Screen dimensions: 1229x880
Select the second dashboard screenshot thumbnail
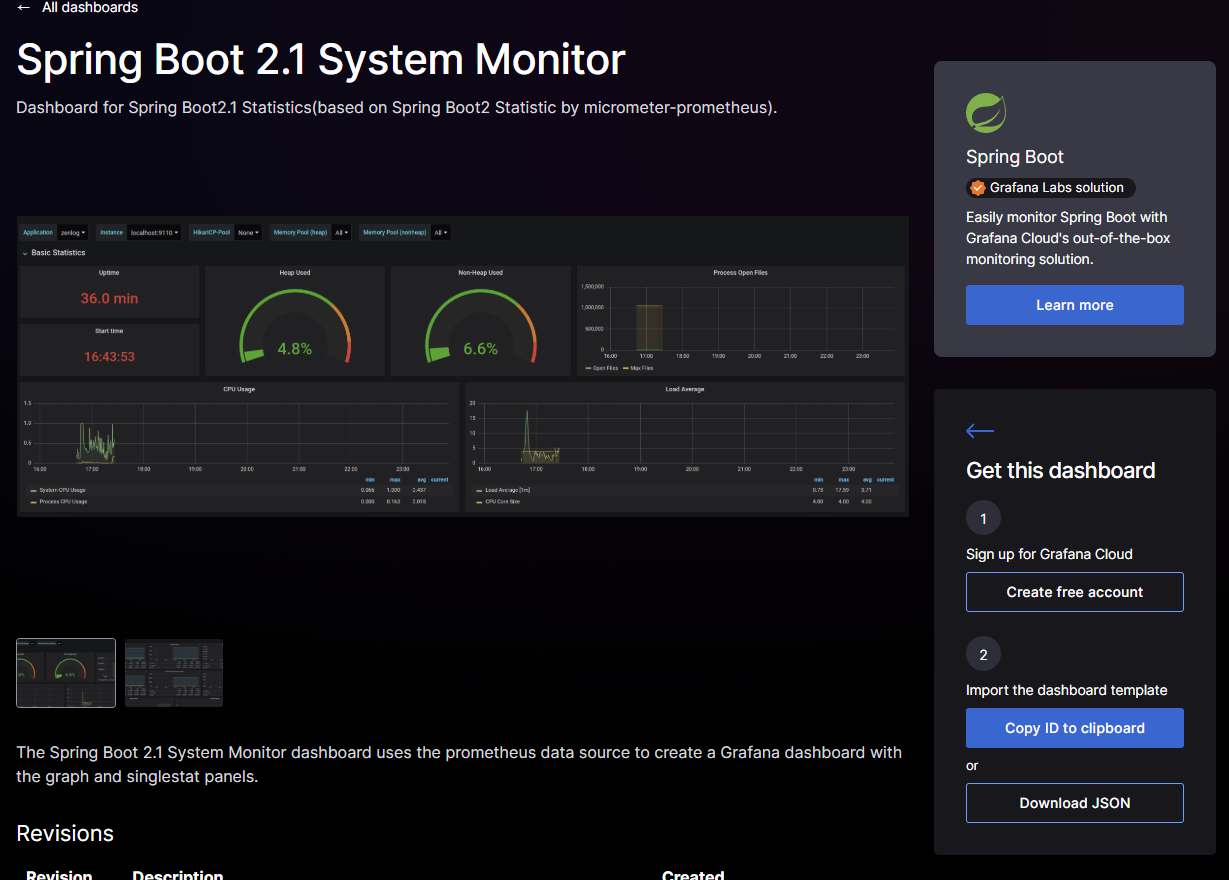point(174,673)
